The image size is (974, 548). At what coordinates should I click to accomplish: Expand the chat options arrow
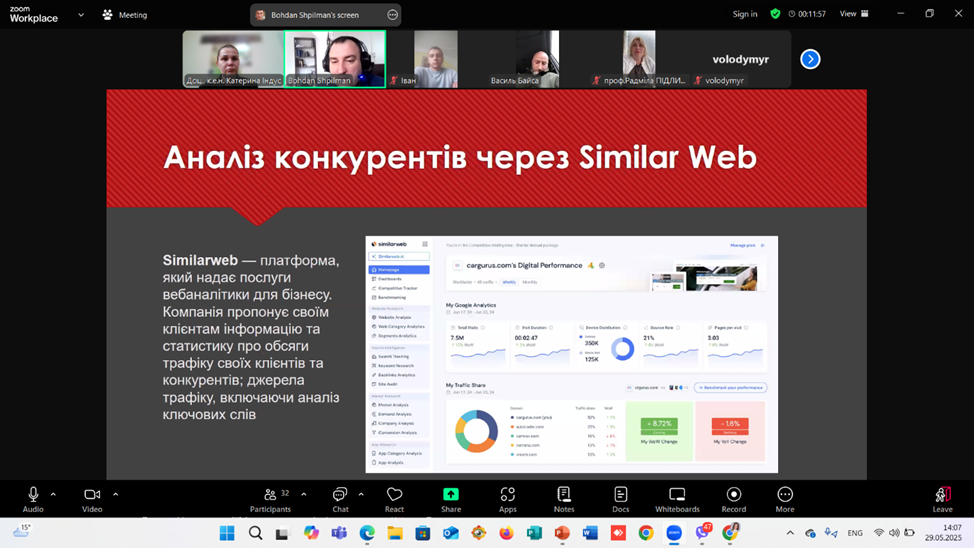pyautogui.click(x=361, y=495)
